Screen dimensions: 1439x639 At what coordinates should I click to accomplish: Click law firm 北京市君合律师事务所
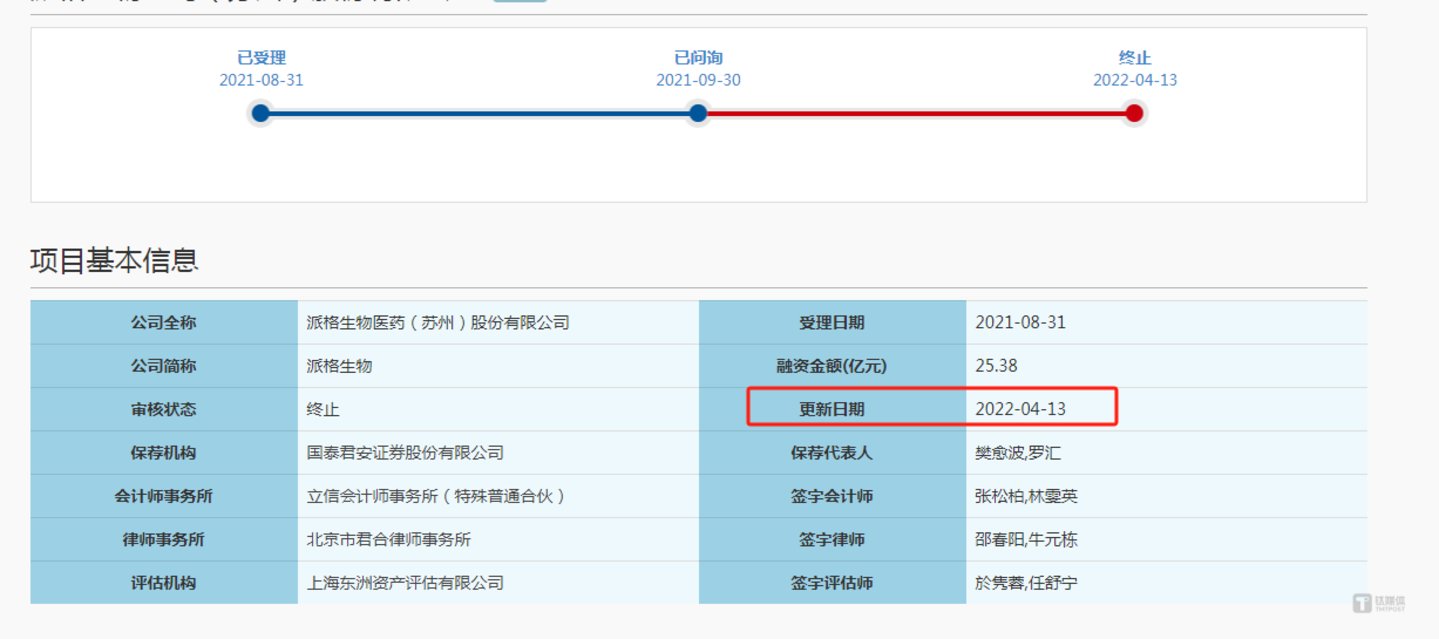(x=388, y=540)
